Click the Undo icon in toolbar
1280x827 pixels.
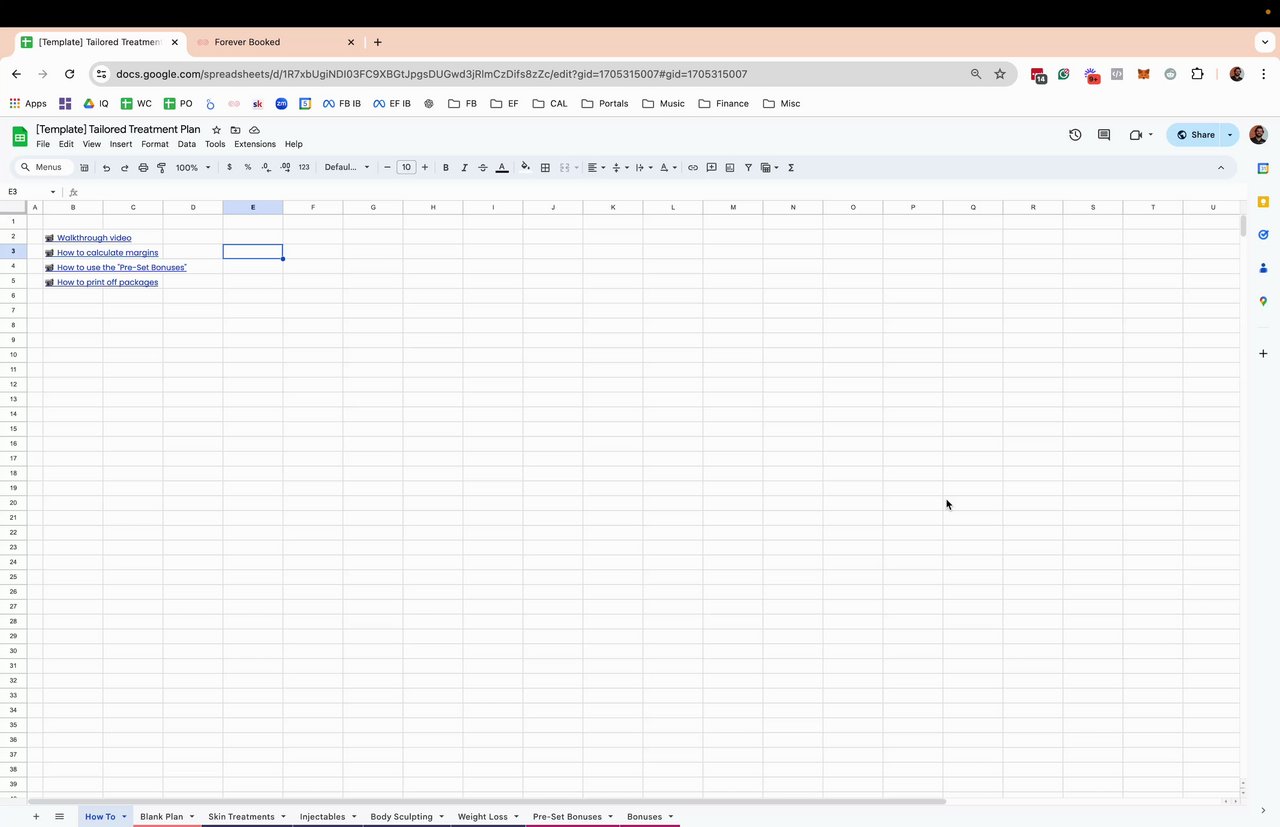[106, 168]
